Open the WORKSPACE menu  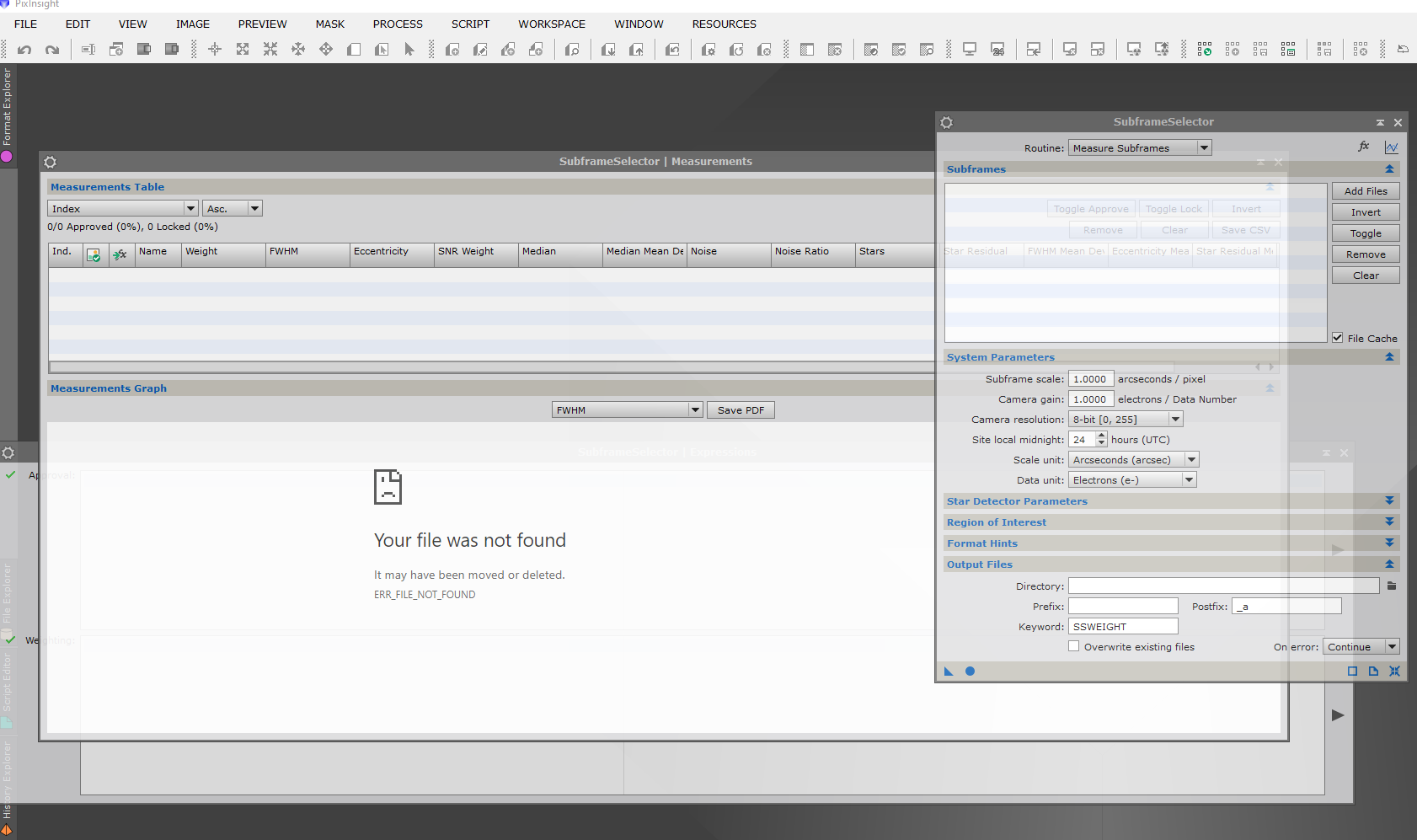point(552,24)
